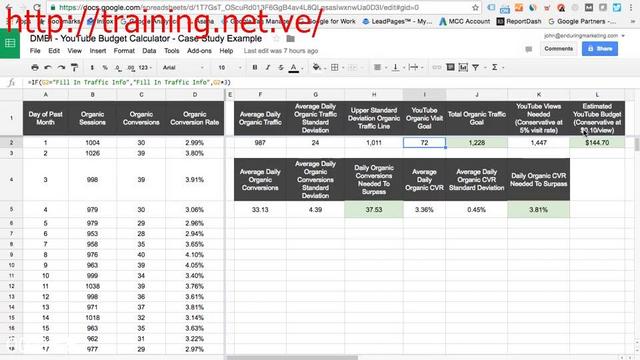Select cell with value $144.70
The image size is (640, 360).
[597, 142]
